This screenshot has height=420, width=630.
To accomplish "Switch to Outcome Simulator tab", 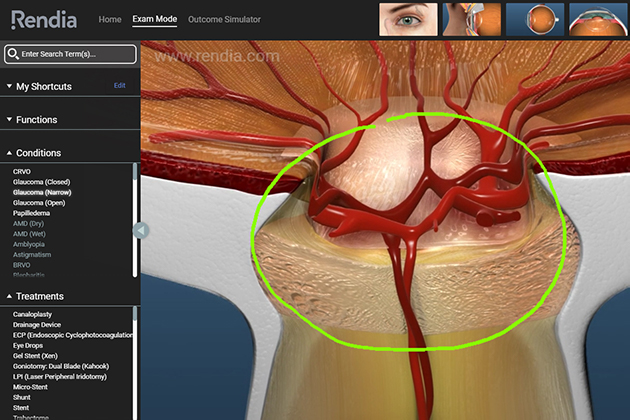I will coord(224,20).
